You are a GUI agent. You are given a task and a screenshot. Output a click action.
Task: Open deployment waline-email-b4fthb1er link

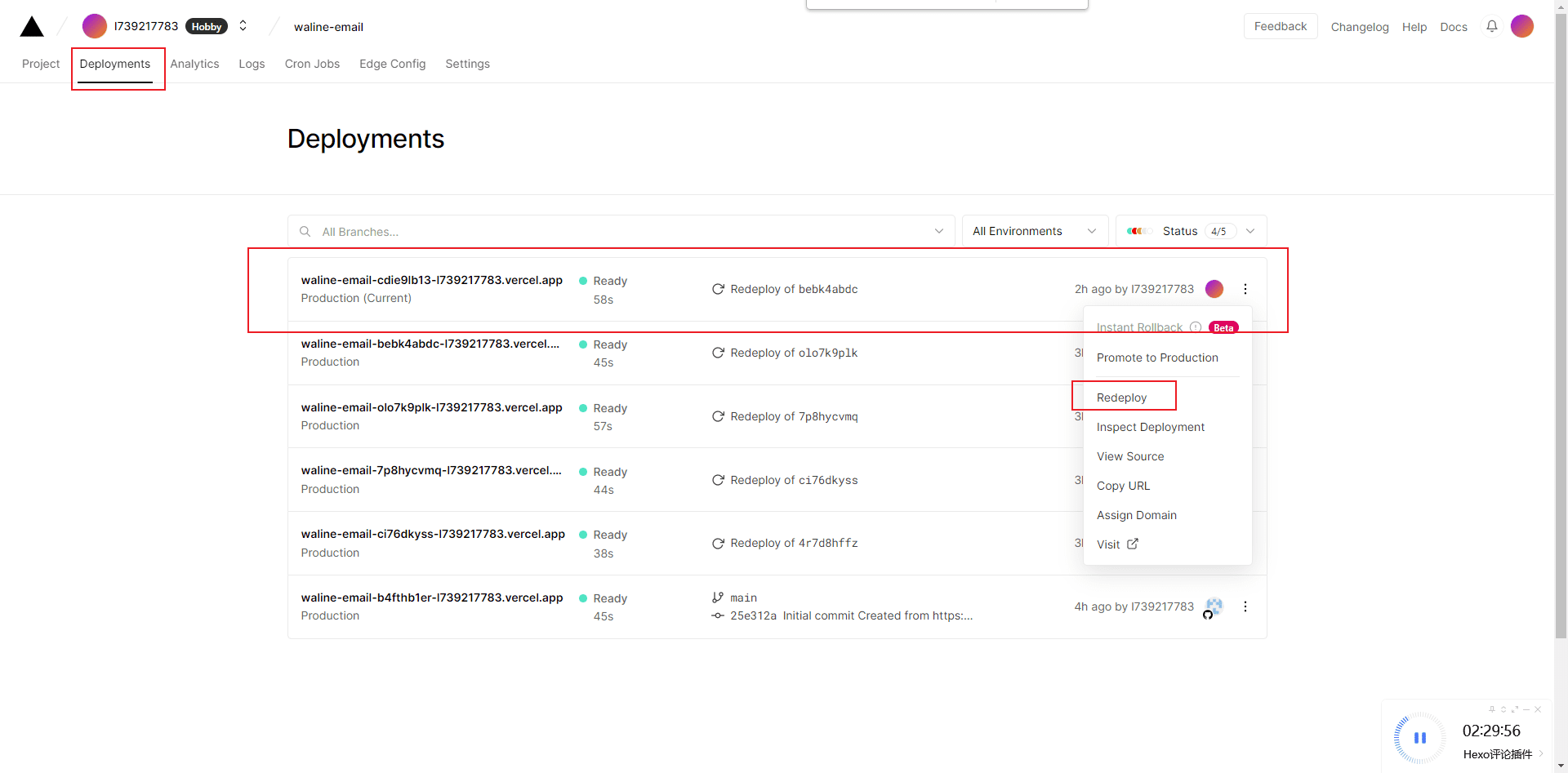coord(432,598)
